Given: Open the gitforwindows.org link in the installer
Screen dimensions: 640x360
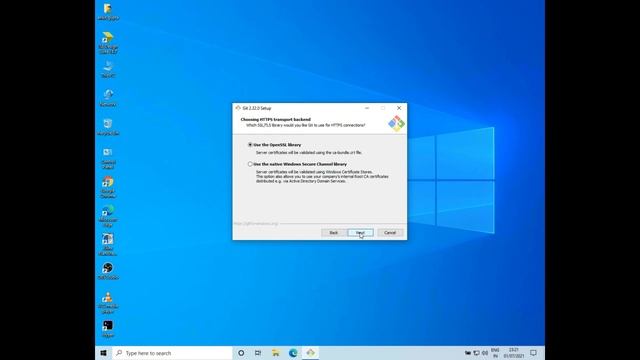Looking at the screenshot, I should (x=256, y=224).
